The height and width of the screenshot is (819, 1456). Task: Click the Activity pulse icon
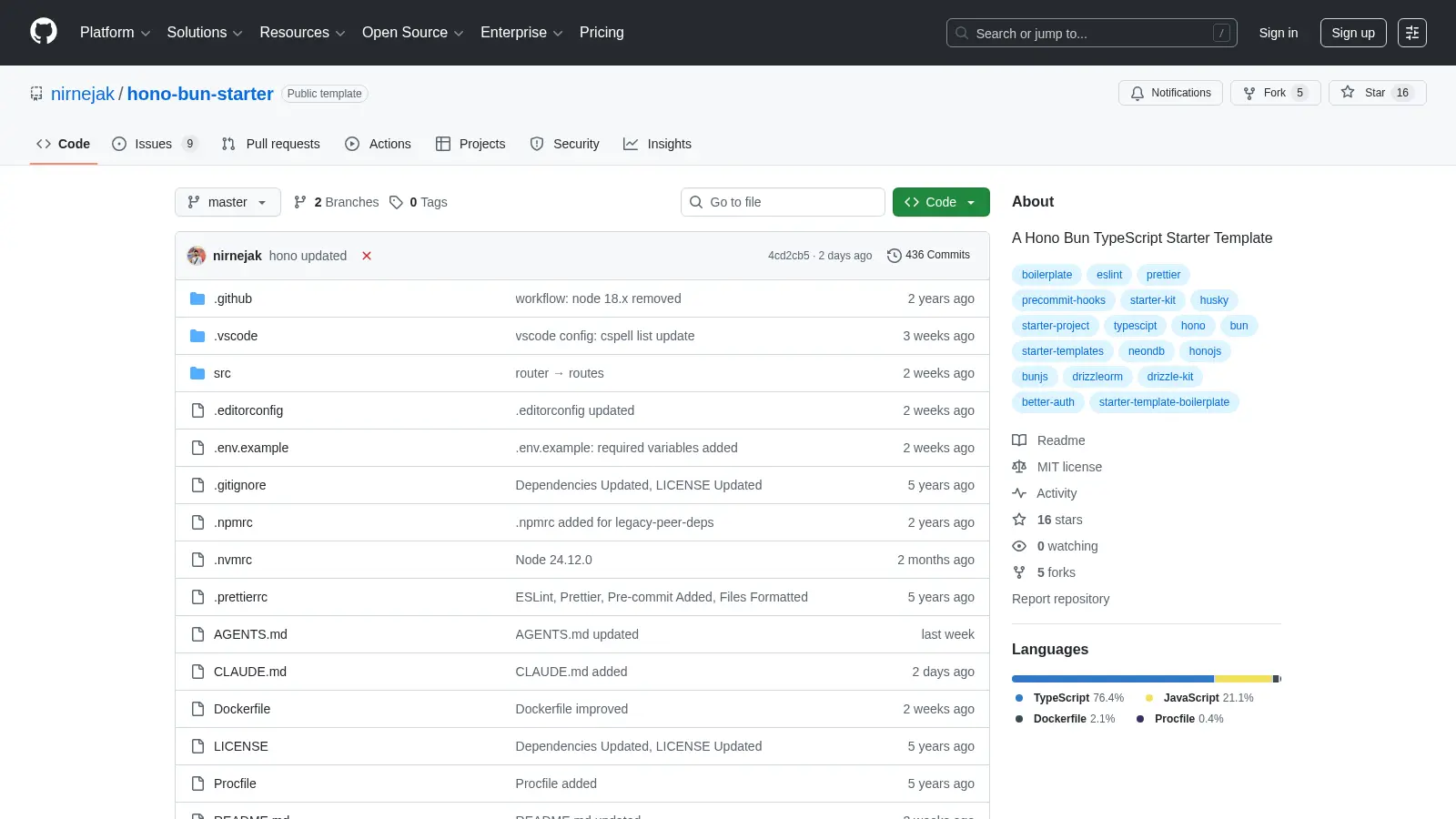1019,493
